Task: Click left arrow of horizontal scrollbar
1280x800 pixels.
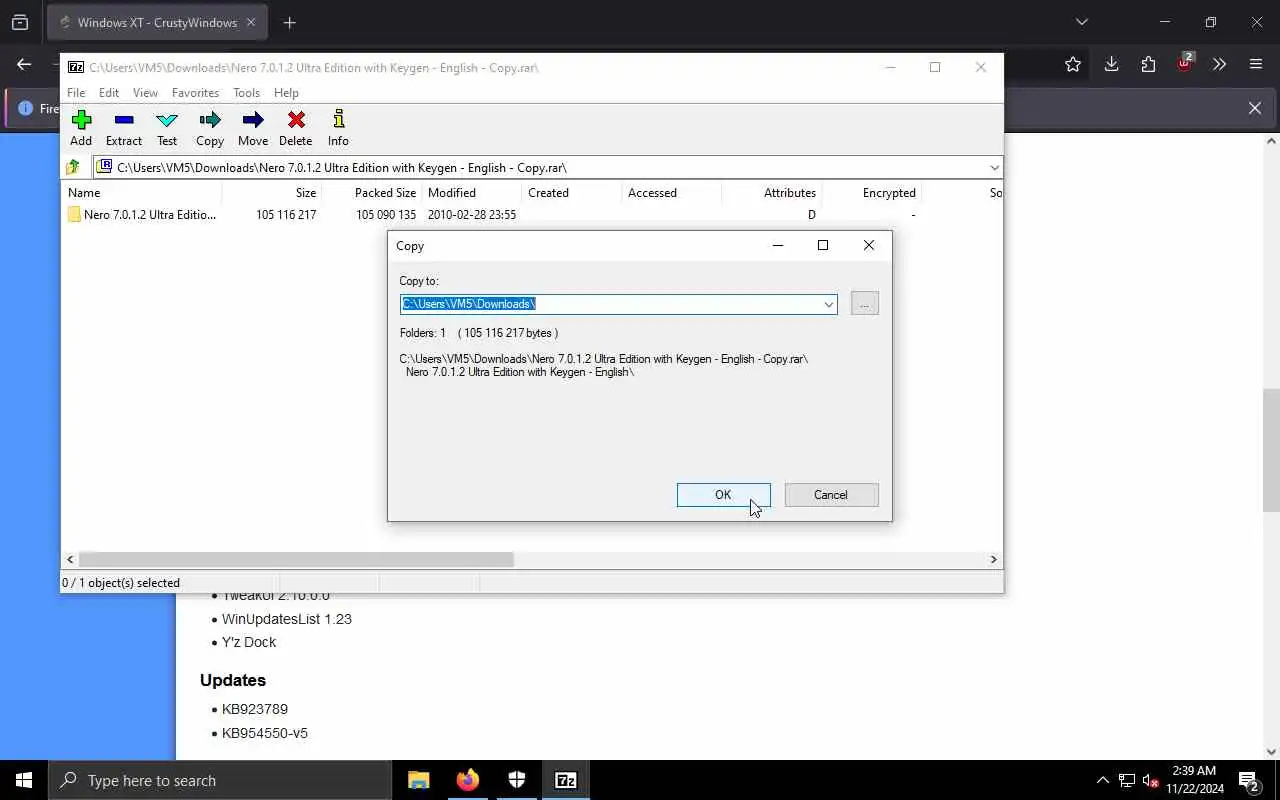Action: tap(70, 560)
